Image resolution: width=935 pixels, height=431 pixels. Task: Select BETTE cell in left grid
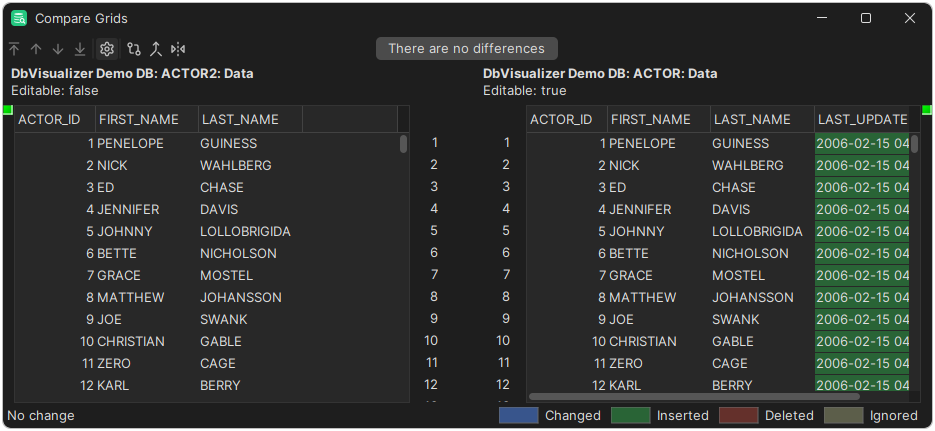pos(147,254)
